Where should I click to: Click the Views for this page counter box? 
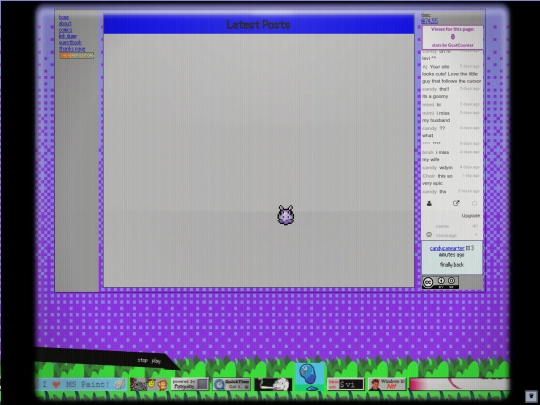point(453,37)
